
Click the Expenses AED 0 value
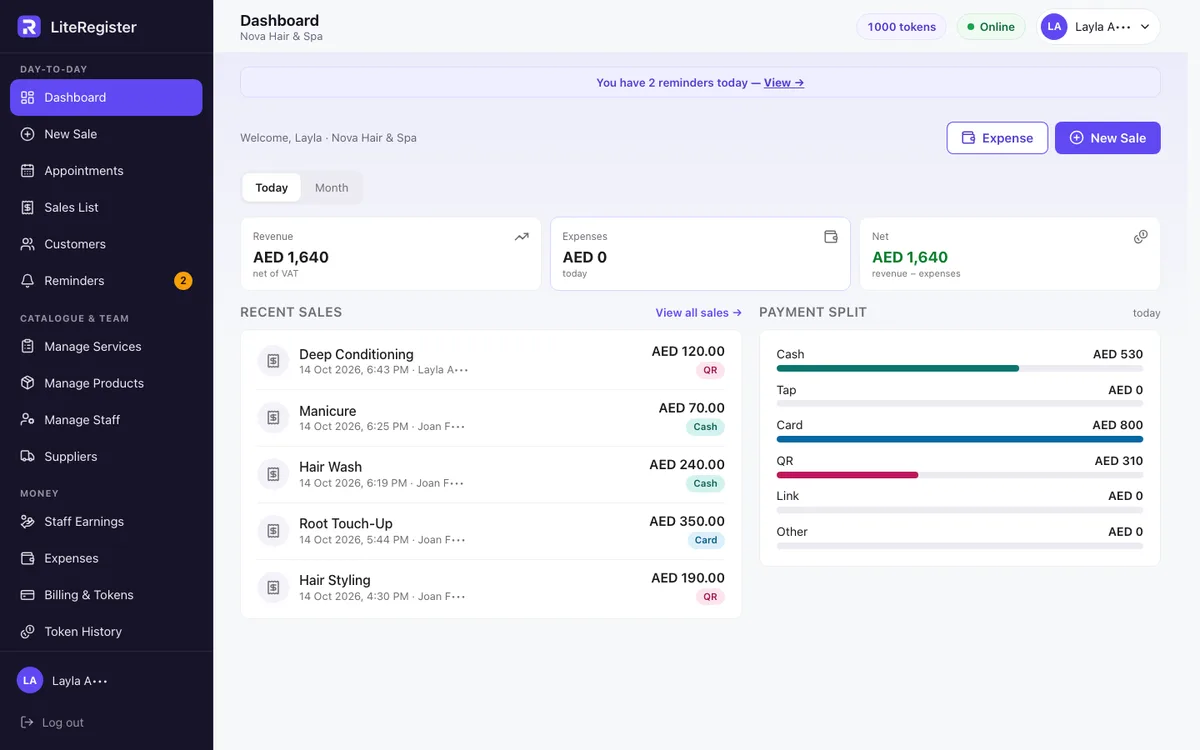tap(585, 257)
